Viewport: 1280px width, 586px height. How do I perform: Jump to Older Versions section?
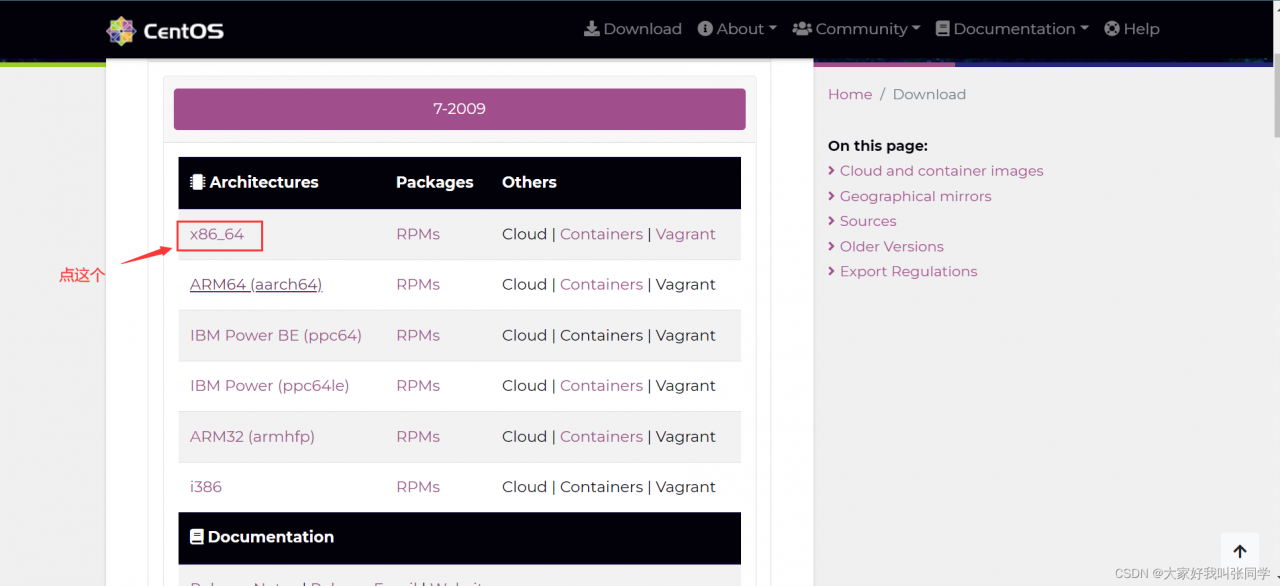(x=891, y=246)
